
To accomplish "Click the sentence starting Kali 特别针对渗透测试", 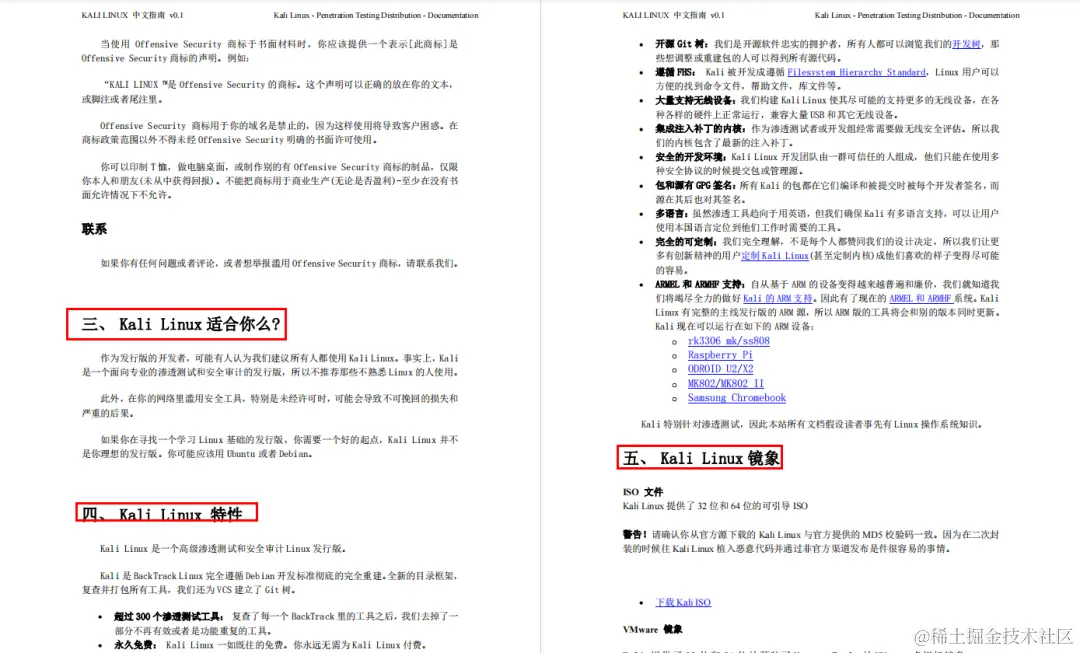I will pyautogui.click(x=811, y=424).
